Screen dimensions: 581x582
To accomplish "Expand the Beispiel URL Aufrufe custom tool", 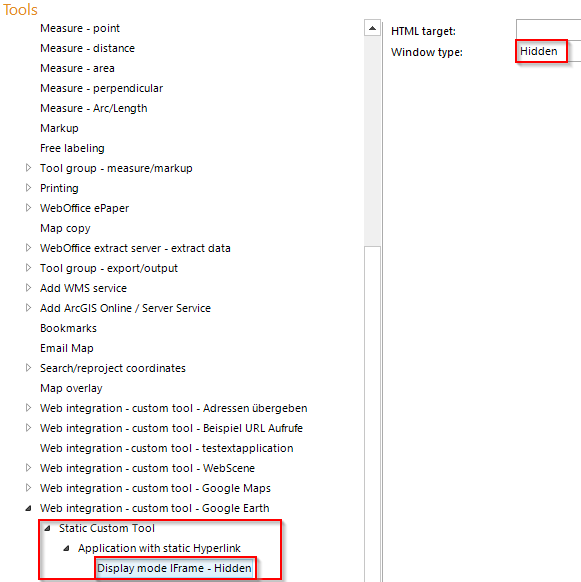I will [x=29, y=428].
